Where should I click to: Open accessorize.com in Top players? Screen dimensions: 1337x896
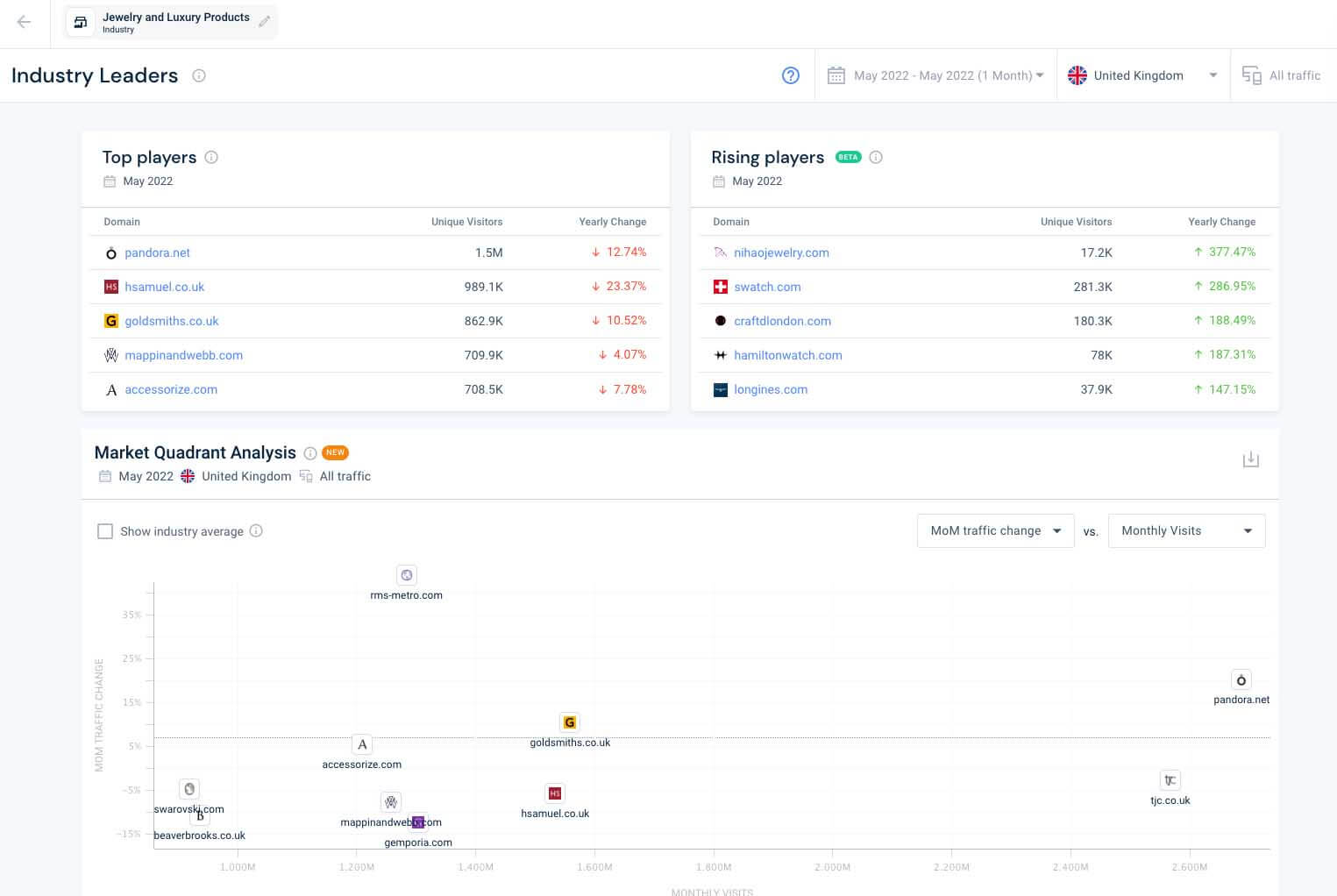(x=171, y=389)
